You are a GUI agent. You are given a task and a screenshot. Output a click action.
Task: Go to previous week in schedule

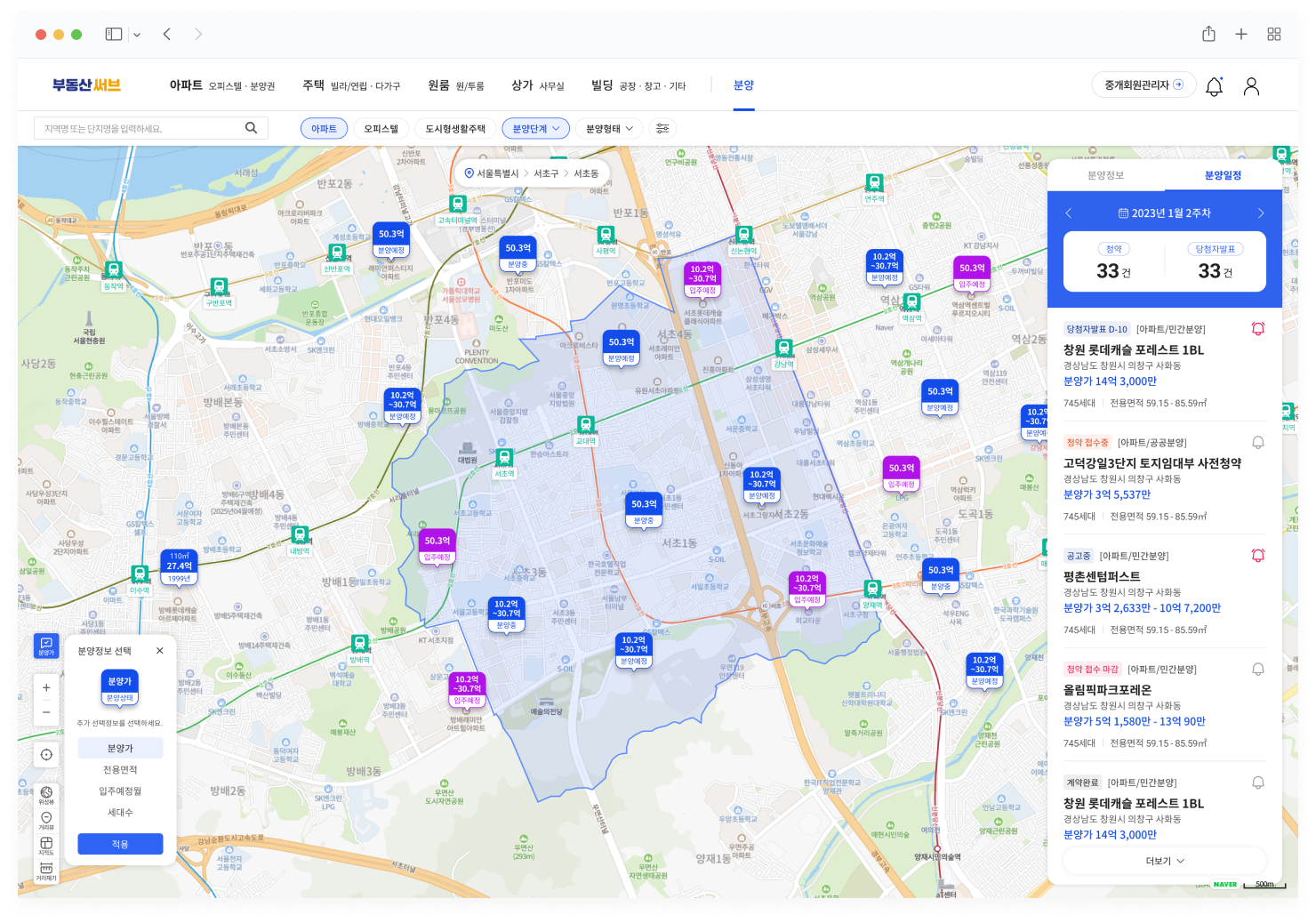[x=1069, y=213]
